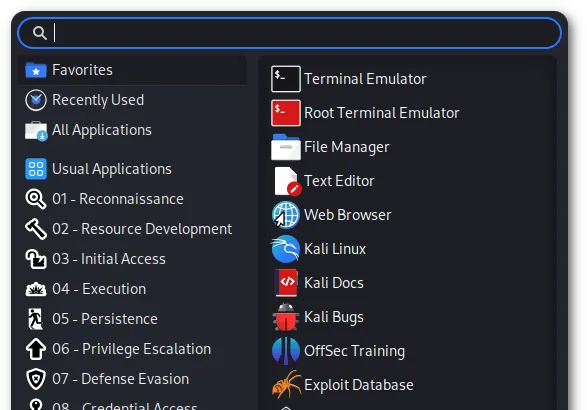
Task: Click the Usual Applications grid icon
Action: pos(36,169)
